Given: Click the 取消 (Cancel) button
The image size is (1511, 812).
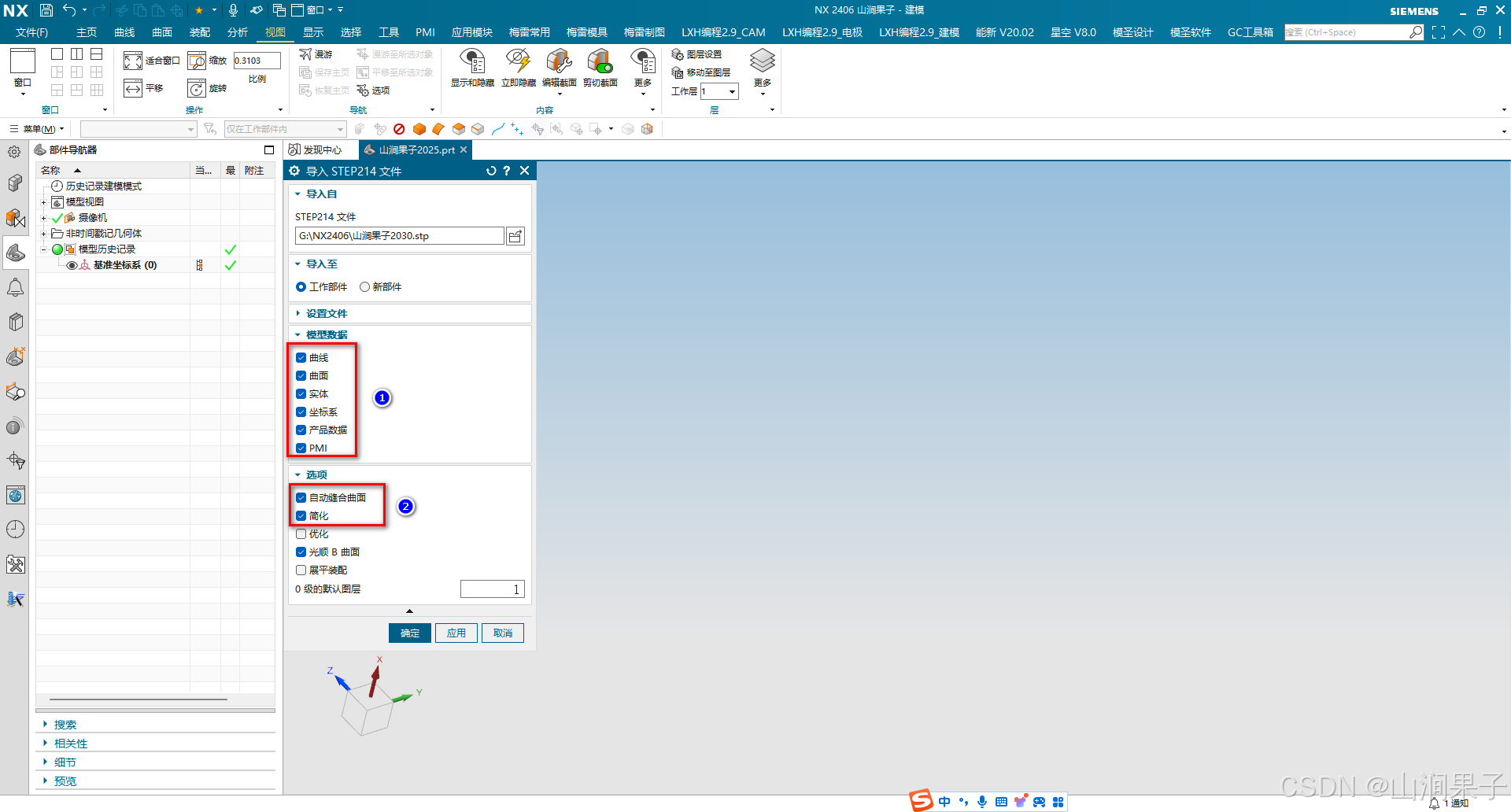Looking at the screenshot, I should tap(503, 633).
